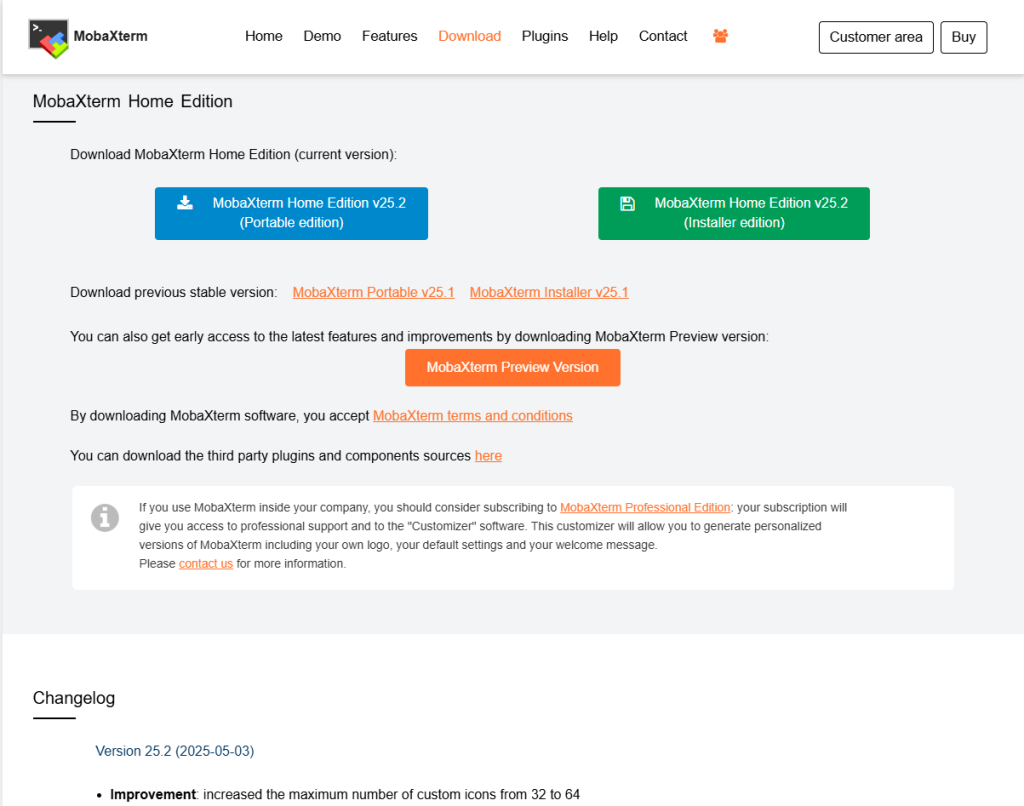Click the download arrow icon on Portable button
The image size is (1024, 806).
point(185,203)
